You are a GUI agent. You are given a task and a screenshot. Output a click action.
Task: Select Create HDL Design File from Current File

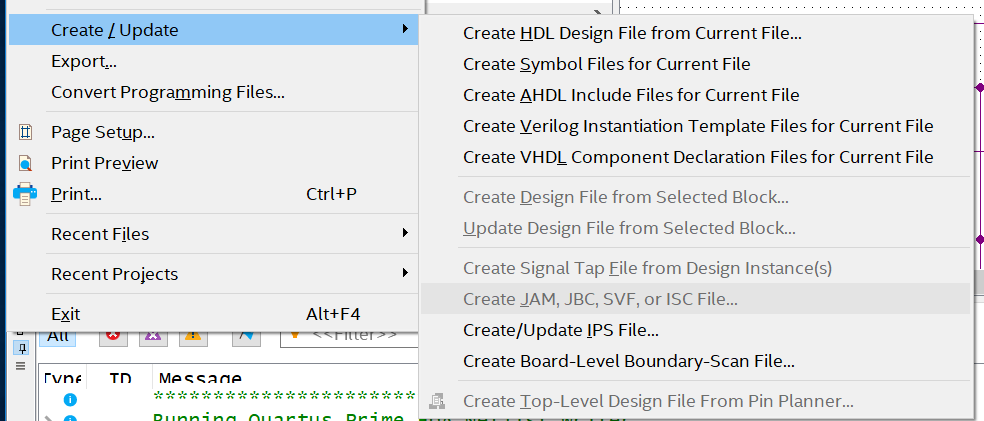(695, 33)
